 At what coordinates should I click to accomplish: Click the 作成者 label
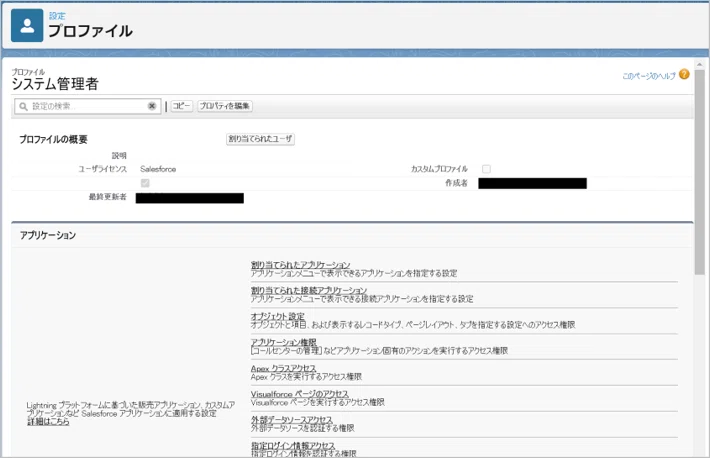coord(456,183)
